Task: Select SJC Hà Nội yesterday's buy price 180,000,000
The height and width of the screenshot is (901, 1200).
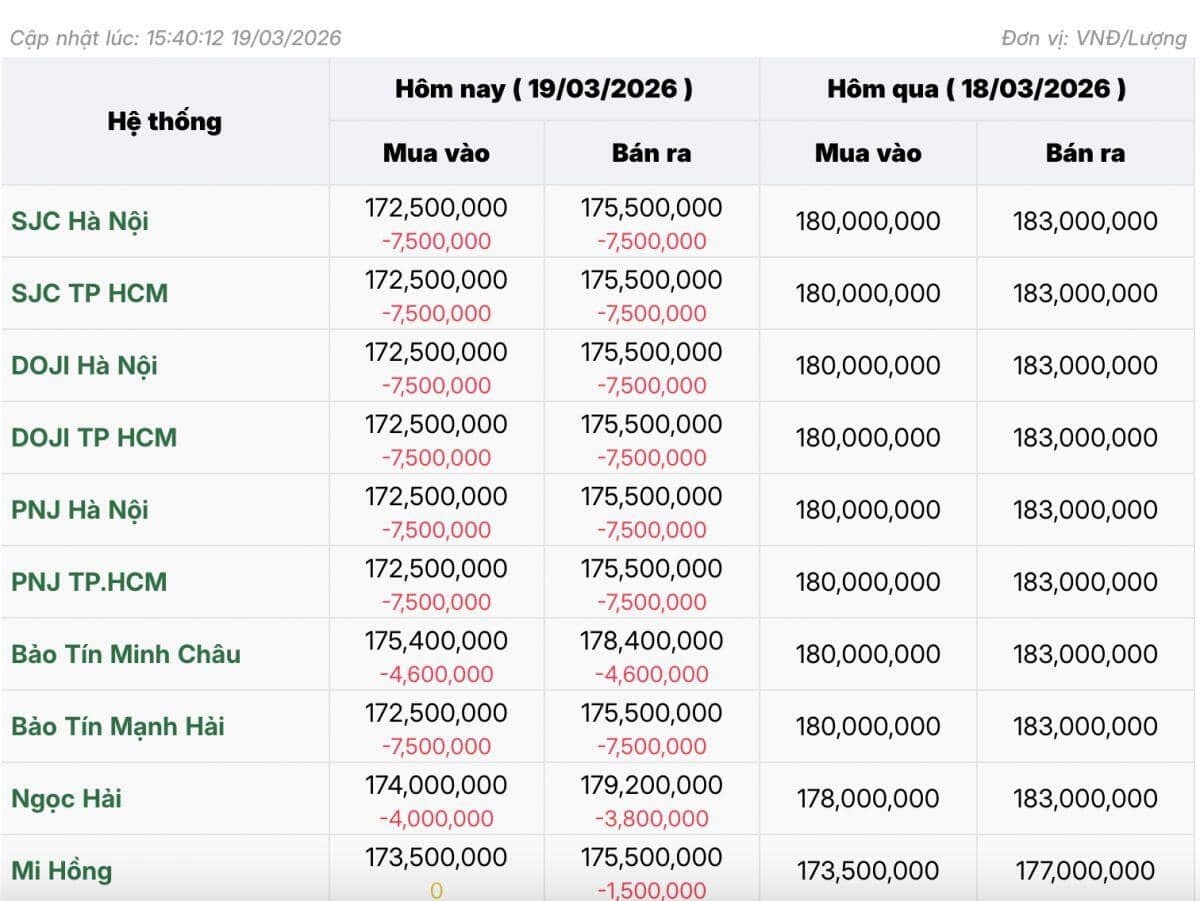Action: point(868,221)
